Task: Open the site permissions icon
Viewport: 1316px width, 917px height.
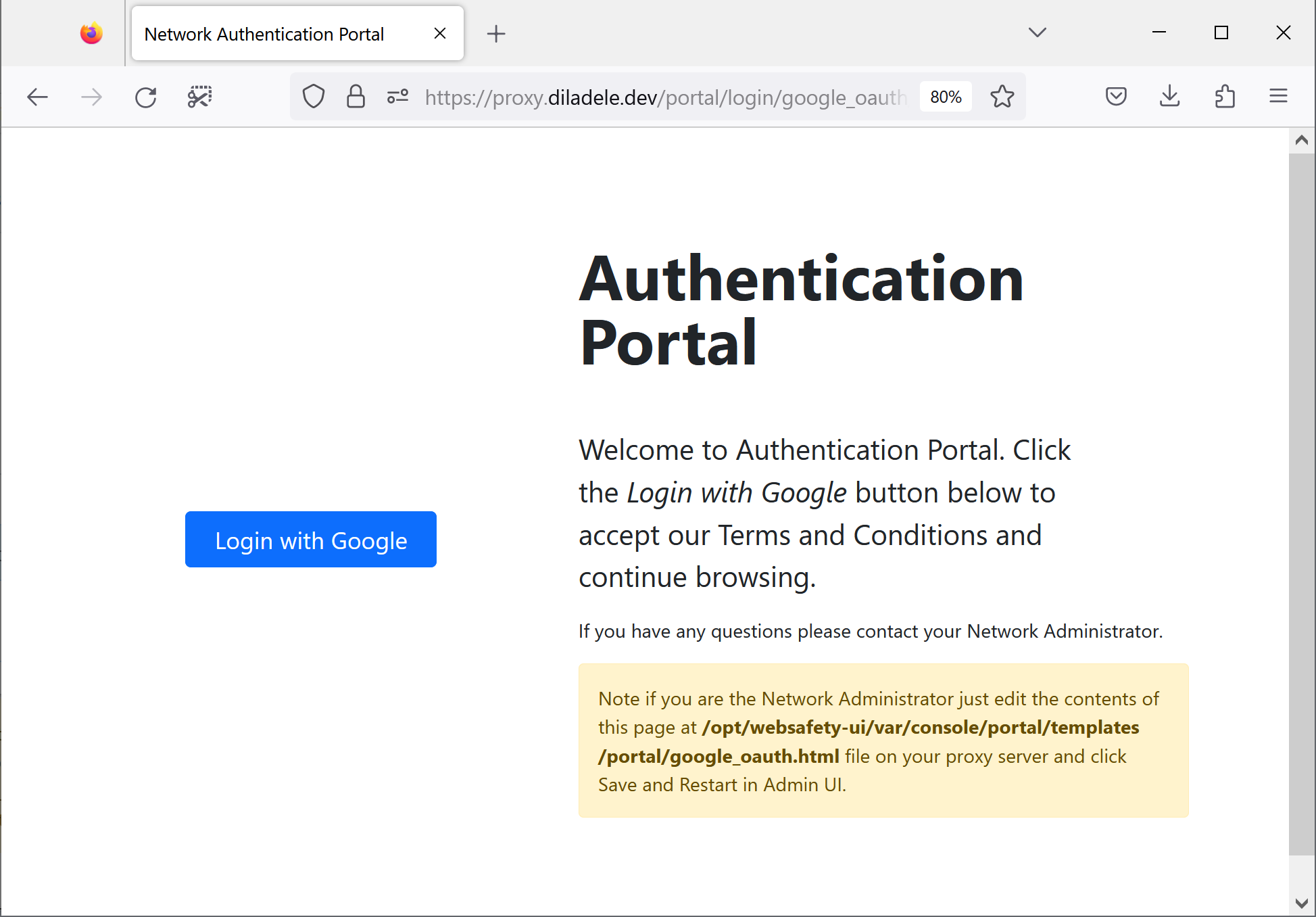Action: 397,97
